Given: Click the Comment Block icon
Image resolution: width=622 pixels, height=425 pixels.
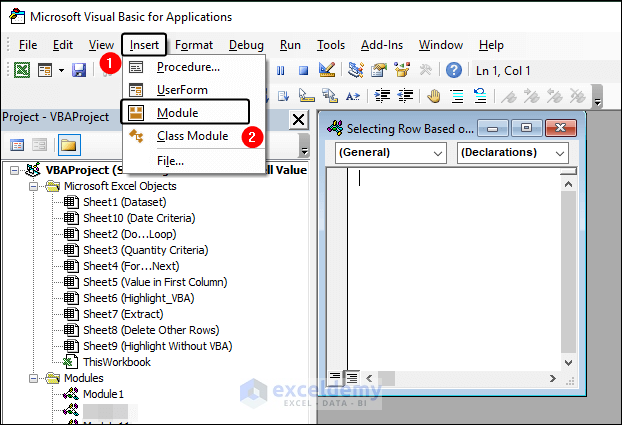Looking at the screenshot, I should (457, 96).
